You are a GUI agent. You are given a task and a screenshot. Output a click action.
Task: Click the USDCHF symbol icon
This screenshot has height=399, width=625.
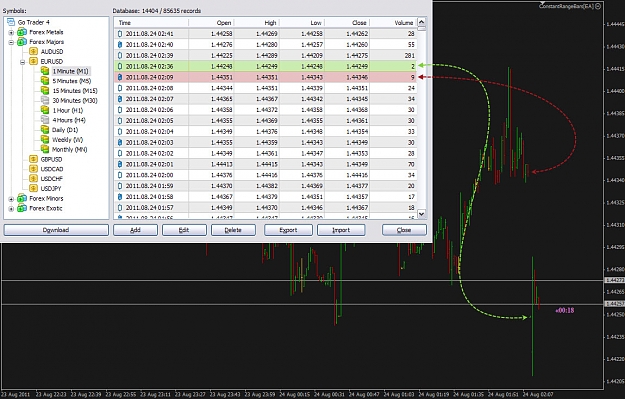tap(33, 179)
